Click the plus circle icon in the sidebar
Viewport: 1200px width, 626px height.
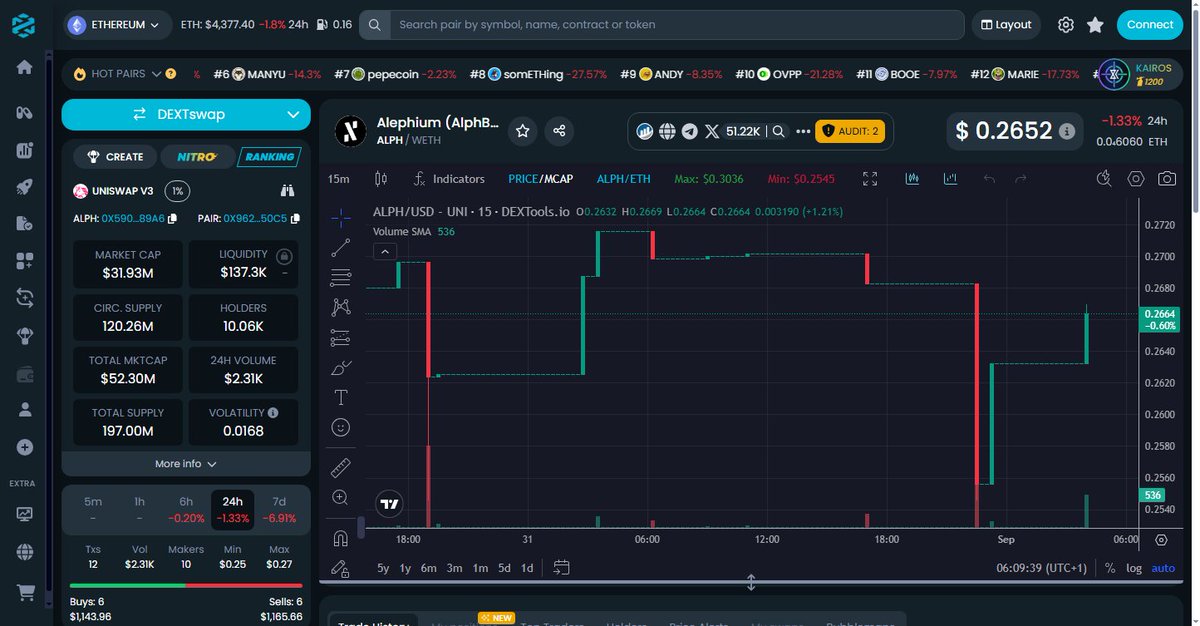24,448
